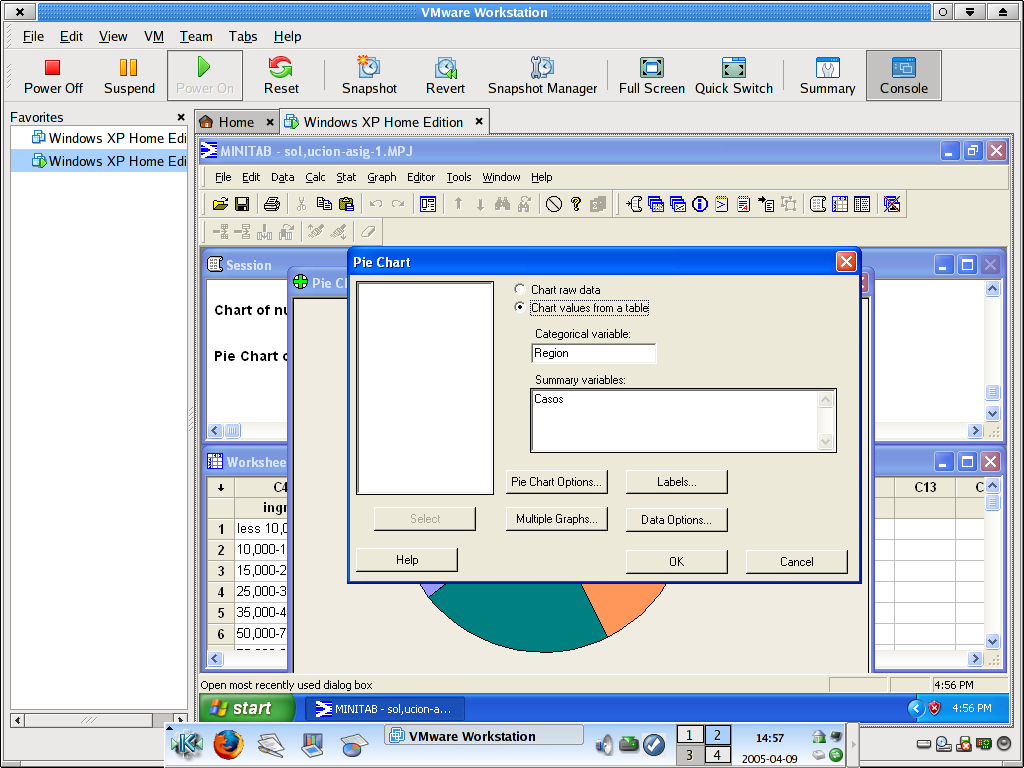Click the Paste clipboard icon in Minitab toolbar
Viewport: 1024px width, 768px height.
347,204
